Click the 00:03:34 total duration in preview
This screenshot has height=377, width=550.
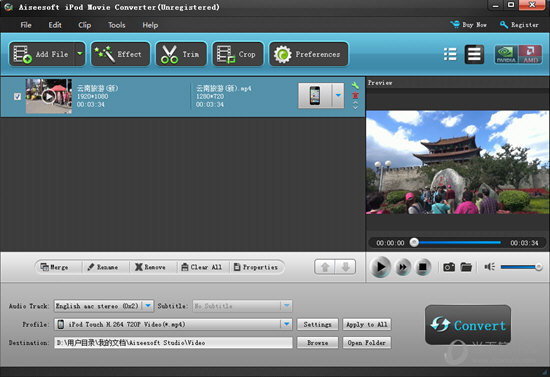(524, 243)
